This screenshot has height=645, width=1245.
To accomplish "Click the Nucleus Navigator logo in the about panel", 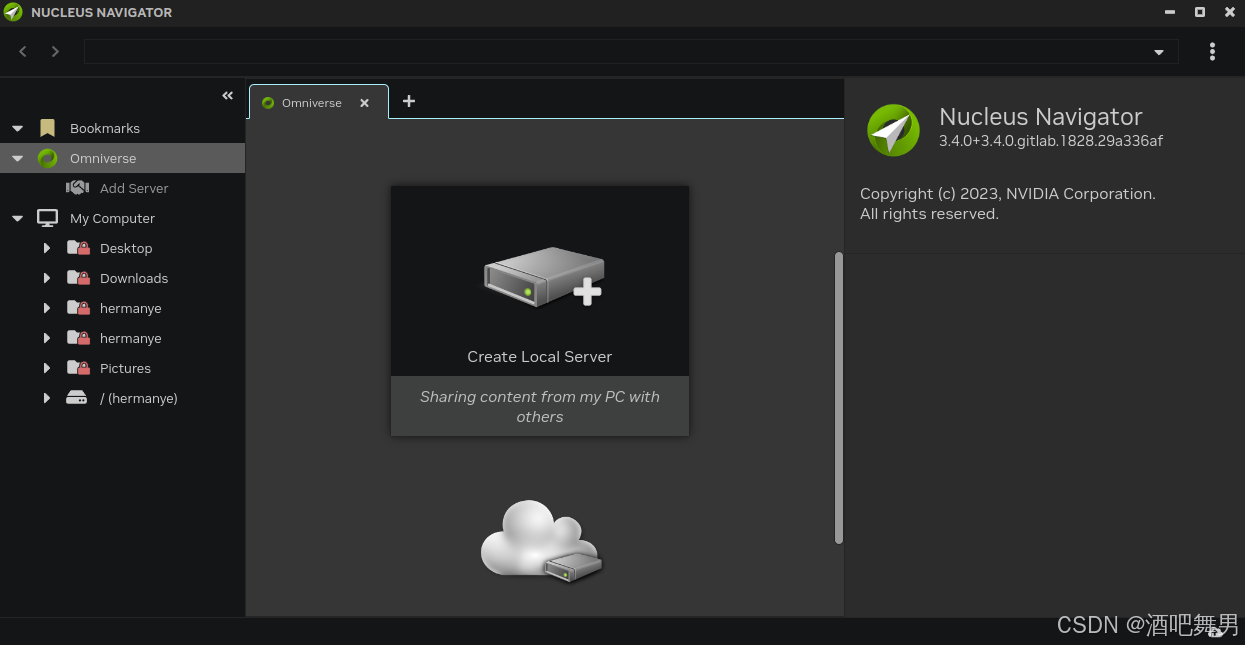I will [893, 130].
